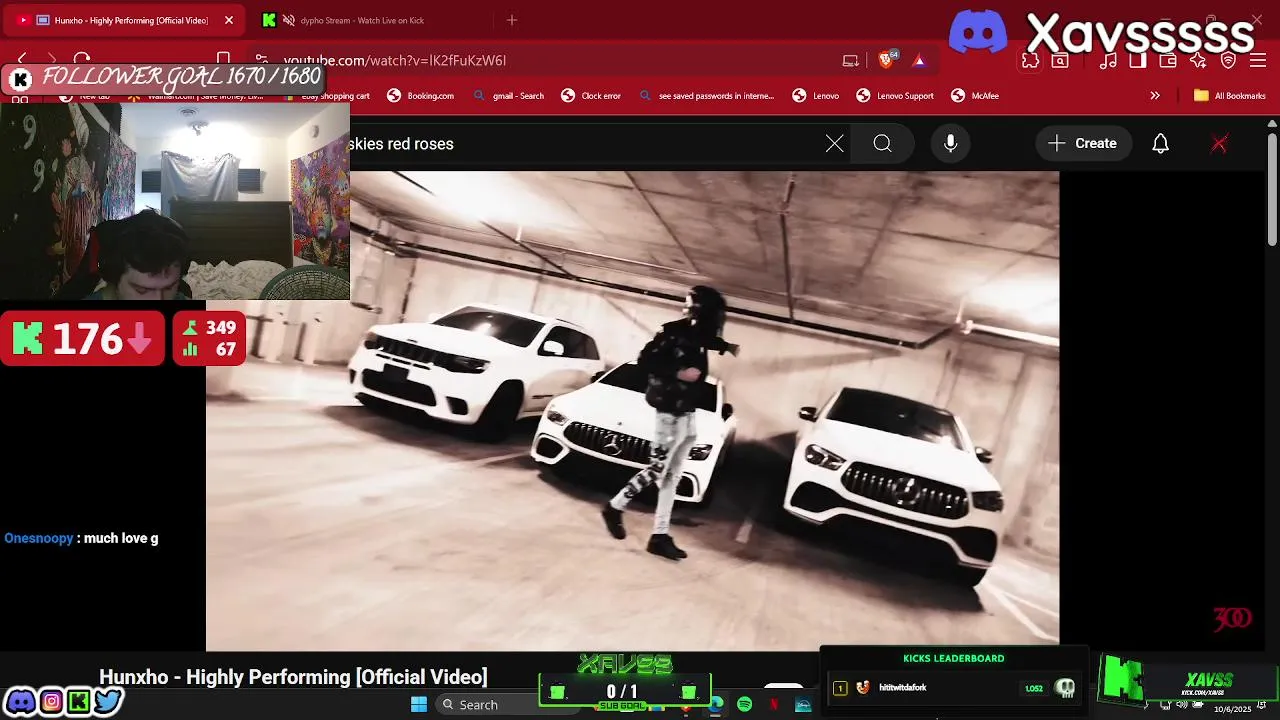Expand the hidden bookmarks overflow chevron
The image size is (1280, 720).
point(1155,96)
